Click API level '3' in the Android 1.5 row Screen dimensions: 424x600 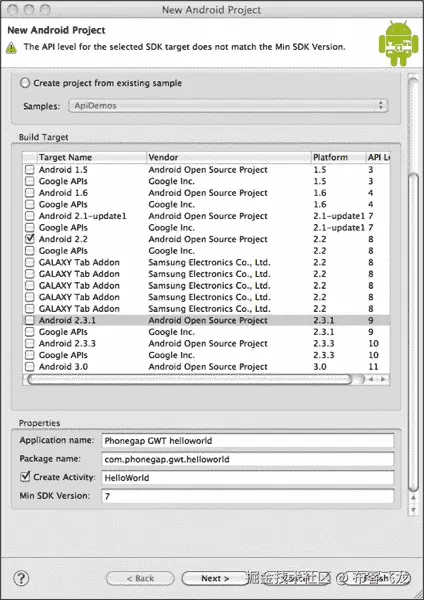click(x=370, y=170)
